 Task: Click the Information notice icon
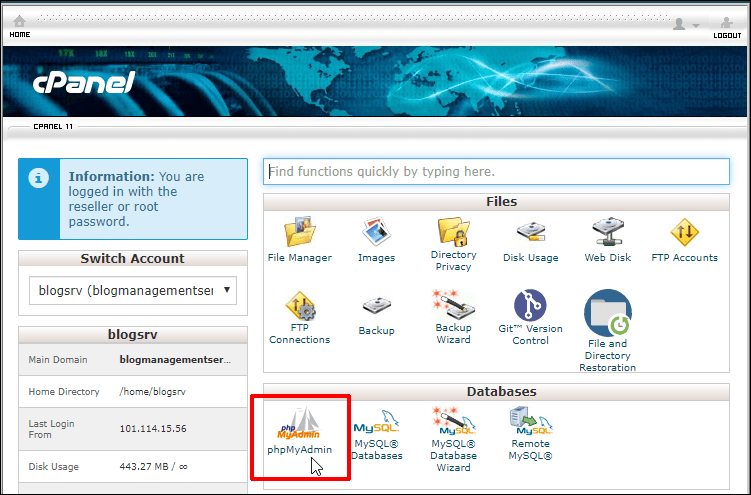39,178
